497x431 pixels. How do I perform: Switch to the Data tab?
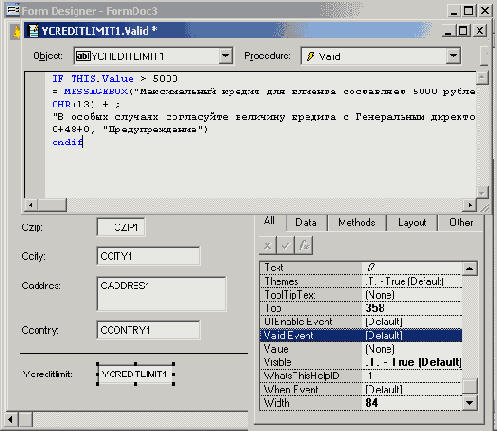(306, 223)
